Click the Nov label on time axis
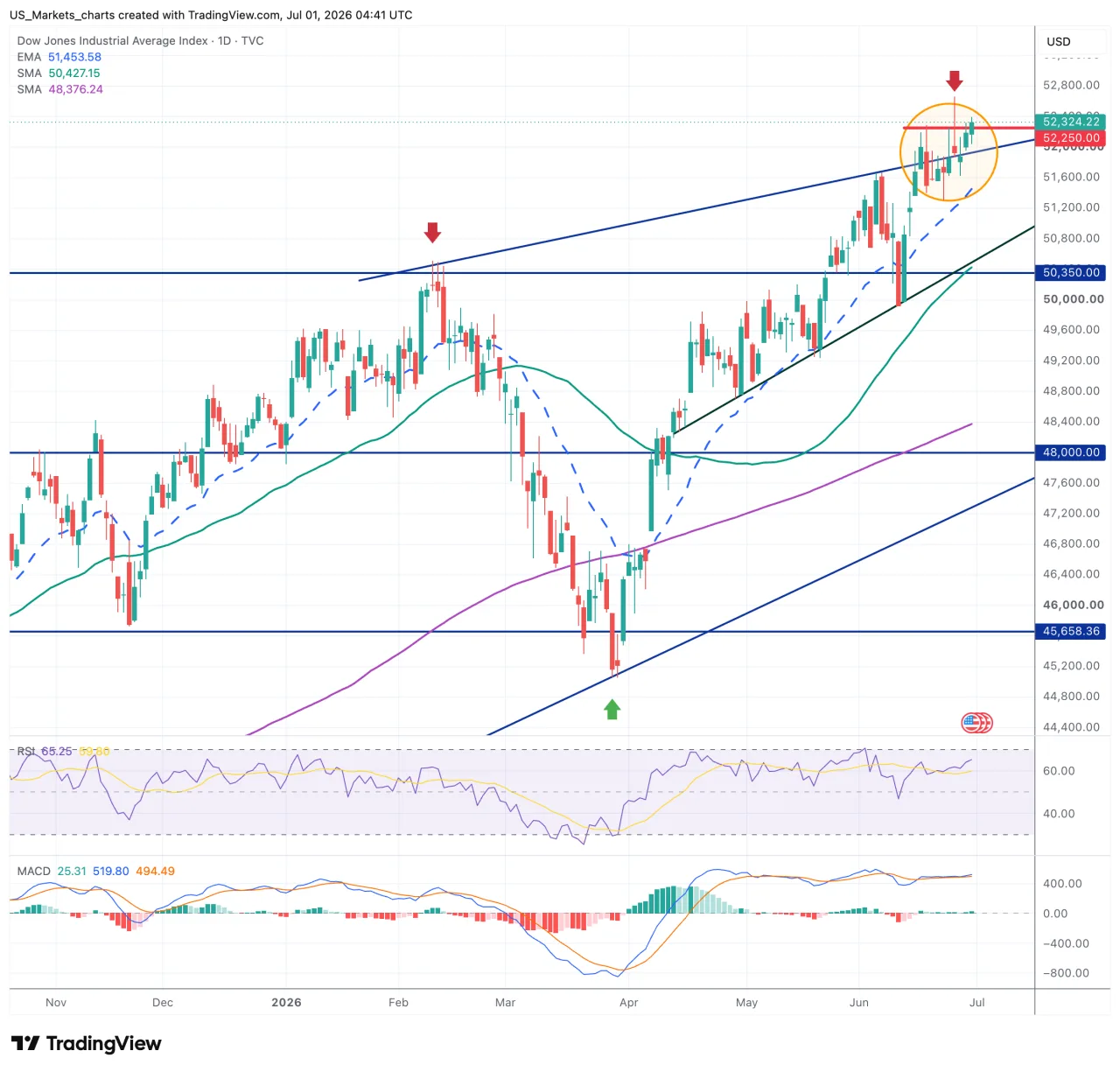The width and height of the screenshot is (1120, 1072). click(x=56, y=1003)
